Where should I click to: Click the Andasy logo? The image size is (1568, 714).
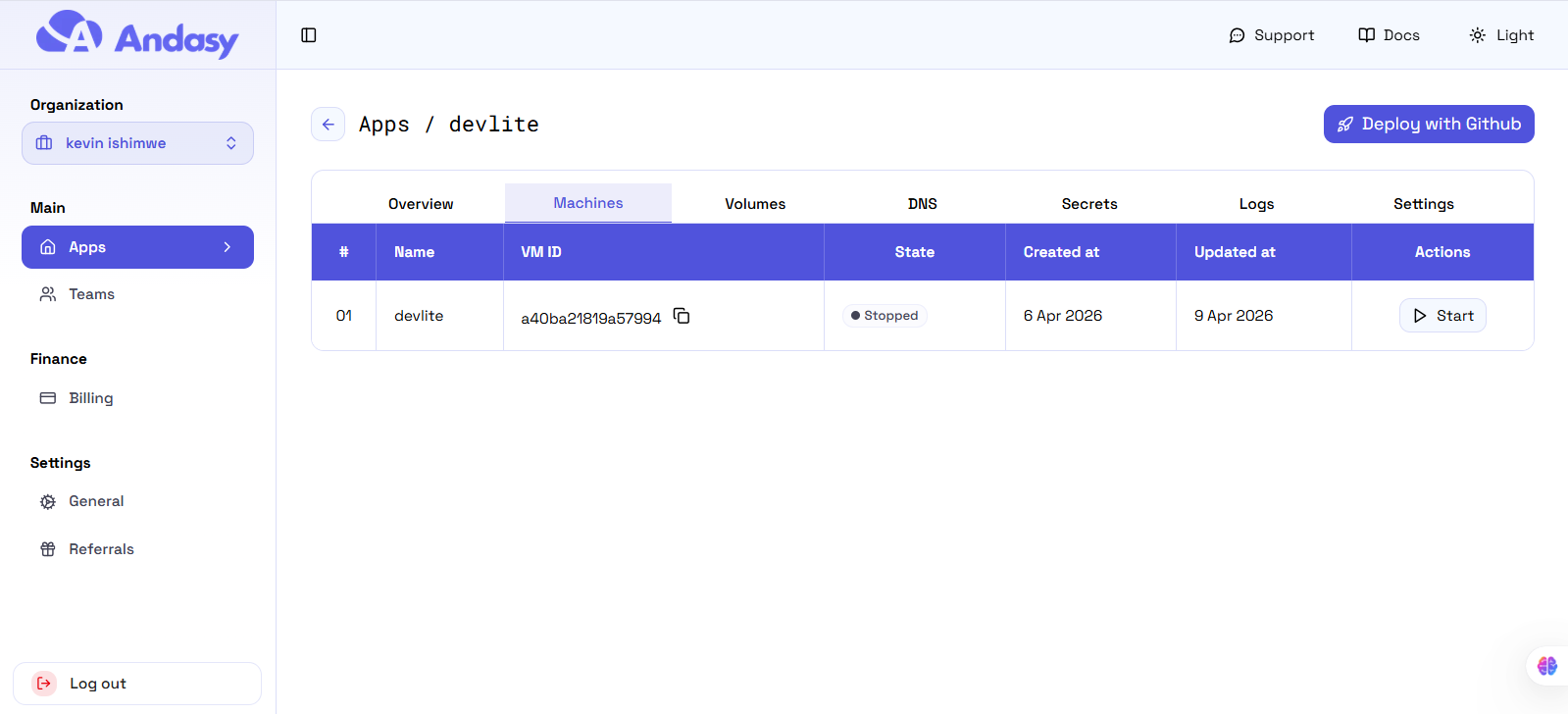[137, 35]
